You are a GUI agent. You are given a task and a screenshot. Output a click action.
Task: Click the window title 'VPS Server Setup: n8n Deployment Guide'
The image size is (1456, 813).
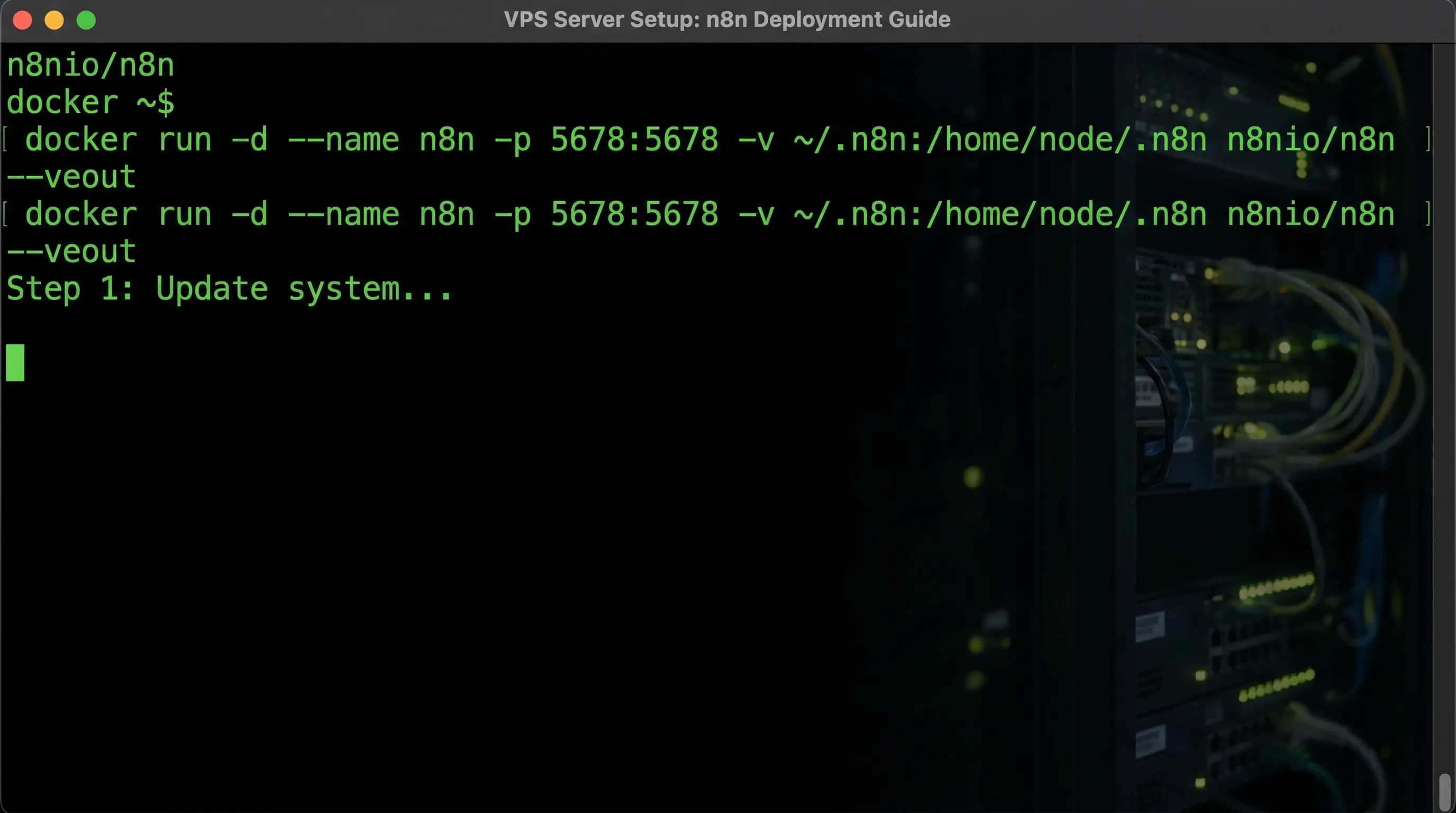click(727, 20)
